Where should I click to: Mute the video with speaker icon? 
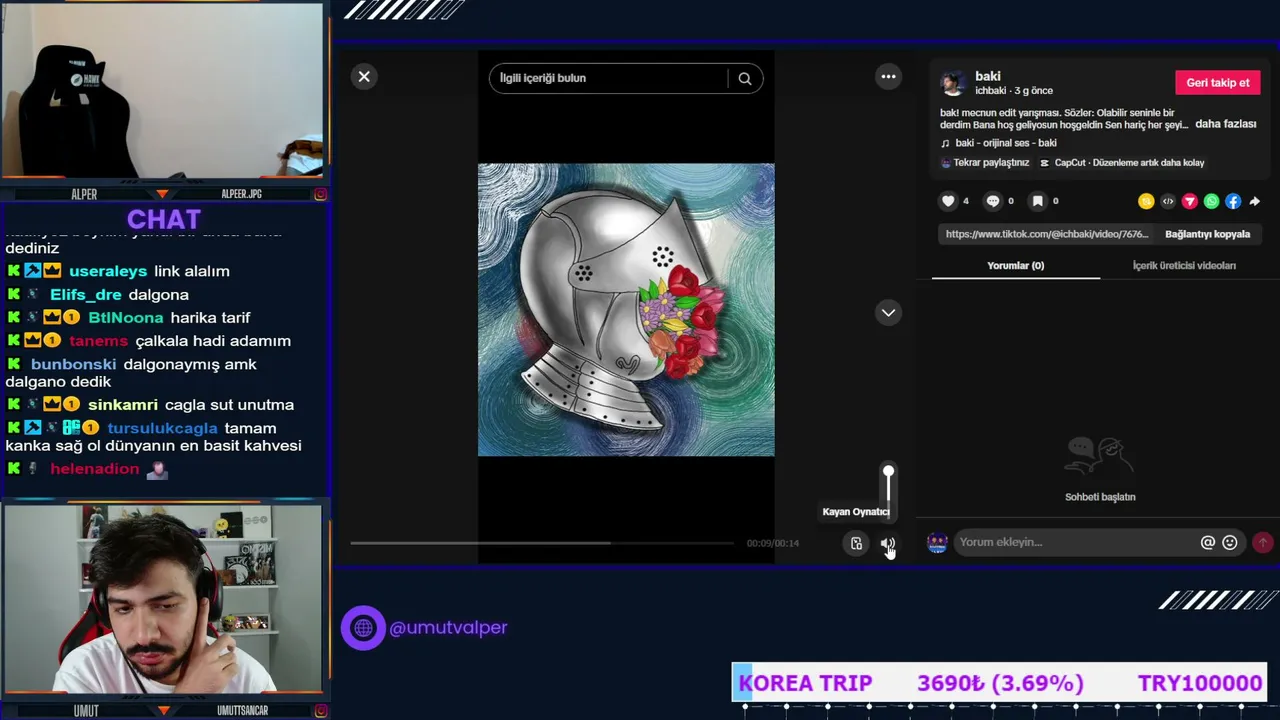[887, 543]
